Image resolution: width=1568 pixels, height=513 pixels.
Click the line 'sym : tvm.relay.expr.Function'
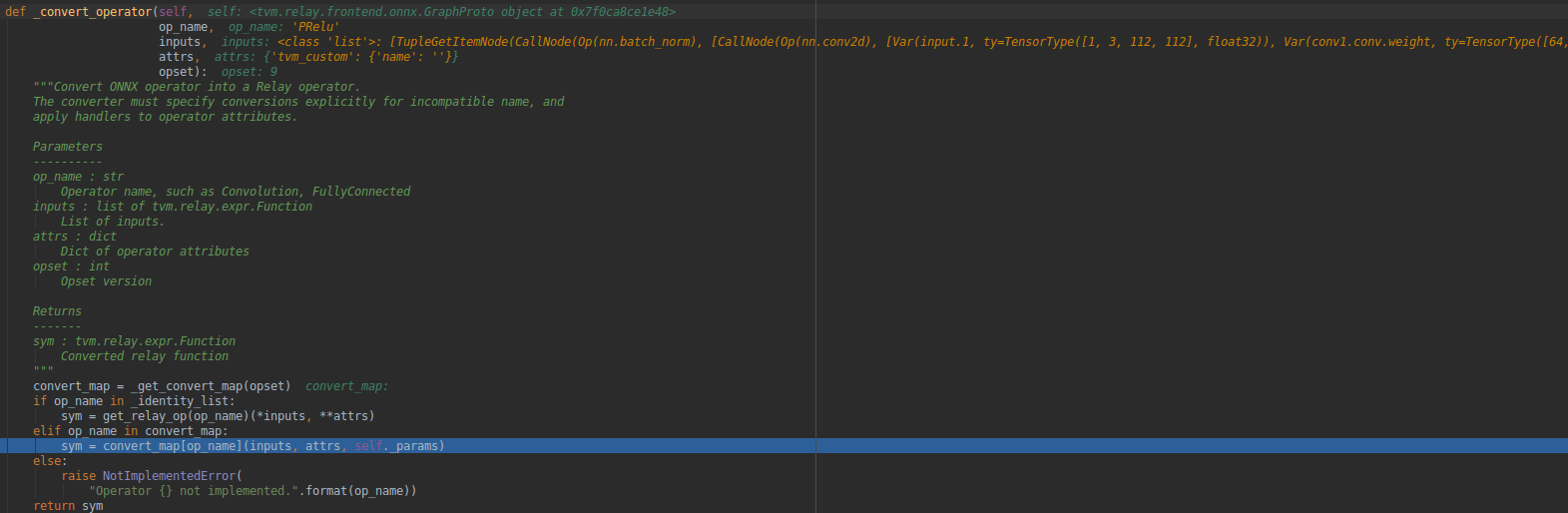(135, 341)
